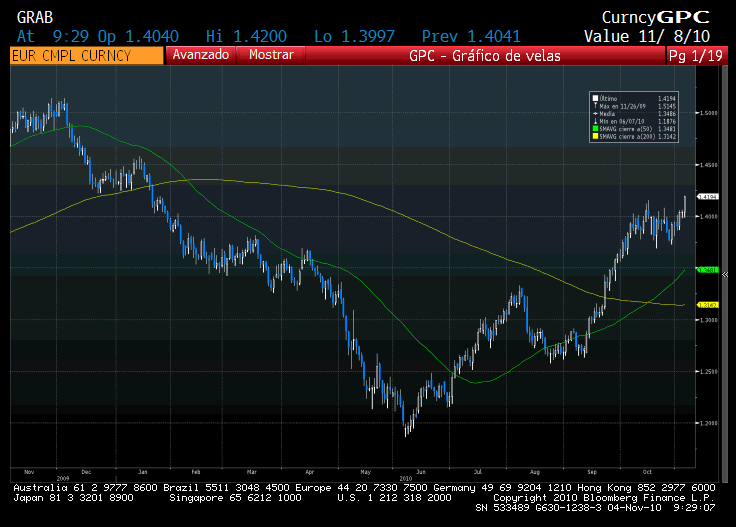Click the Jan label on the time axis

tap(143, 472)
